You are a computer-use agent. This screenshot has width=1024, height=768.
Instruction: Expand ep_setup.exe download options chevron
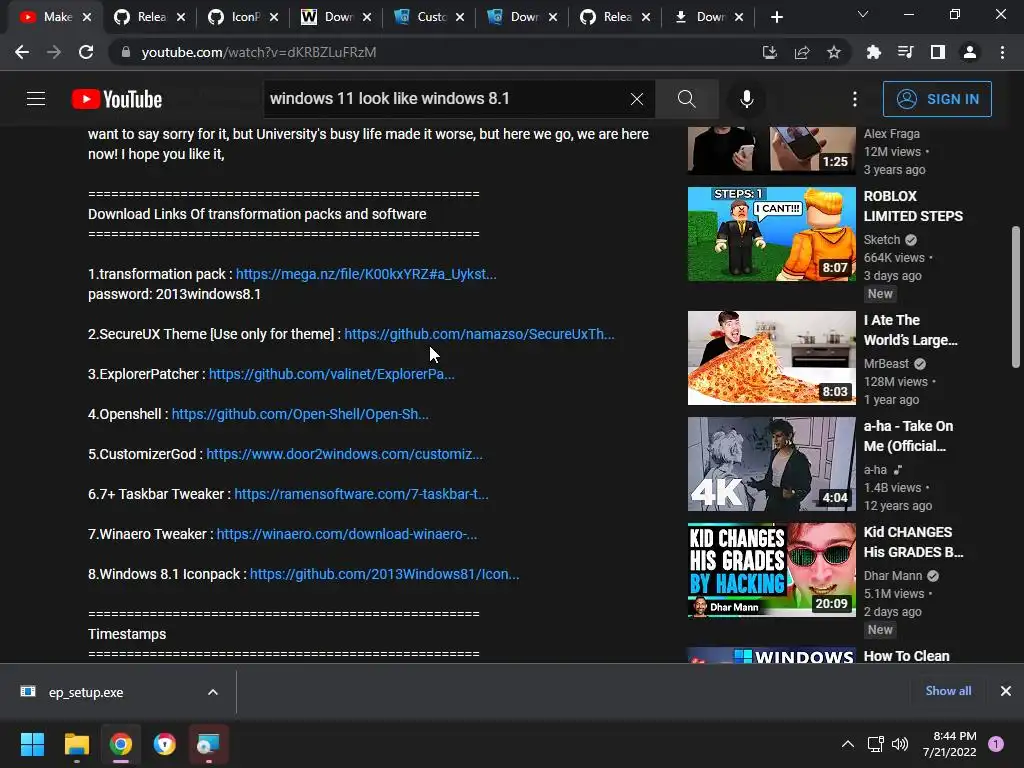click(x=213, y=692)
